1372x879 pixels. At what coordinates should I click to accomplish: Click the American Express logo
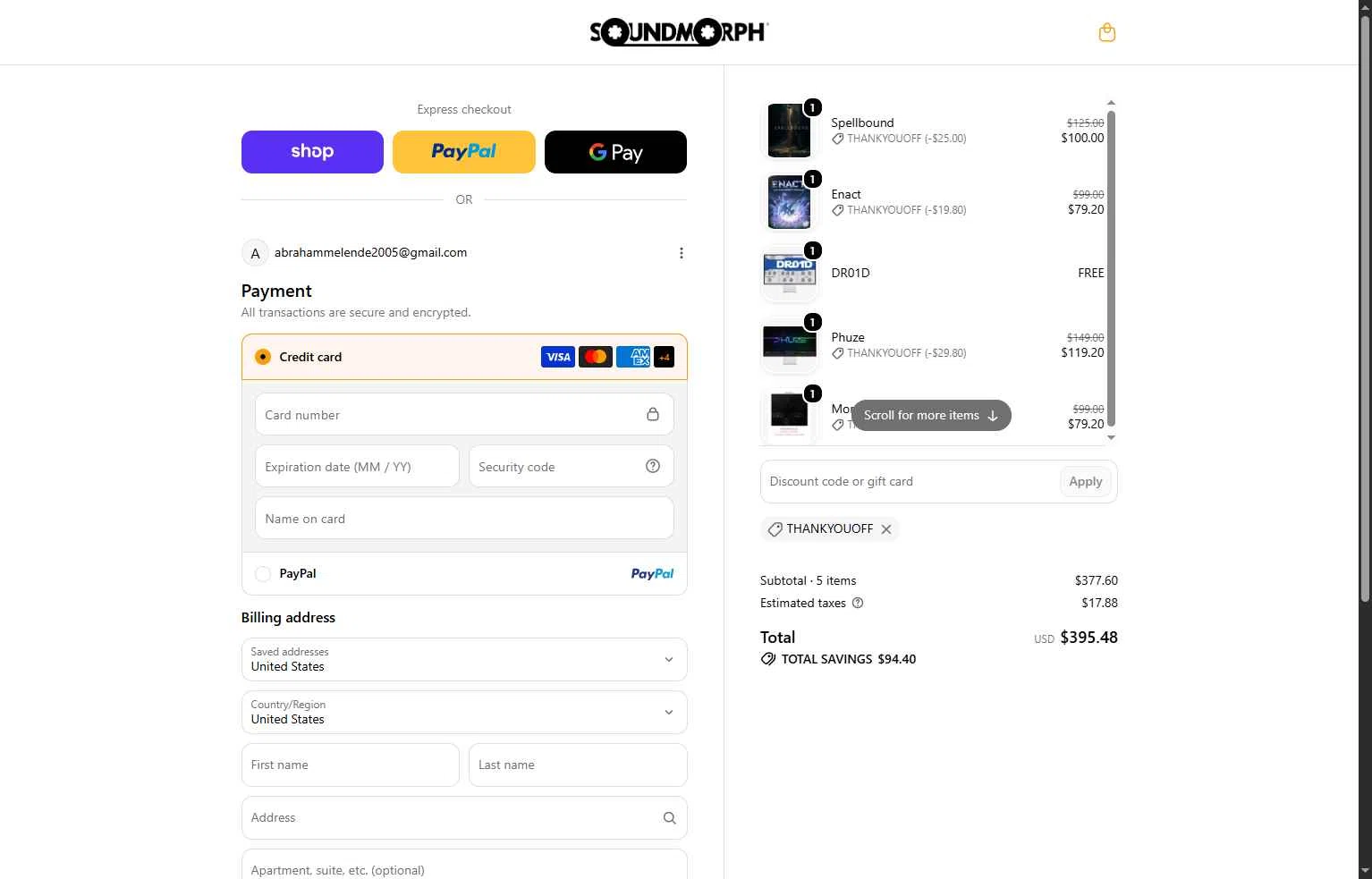(633, 357)
